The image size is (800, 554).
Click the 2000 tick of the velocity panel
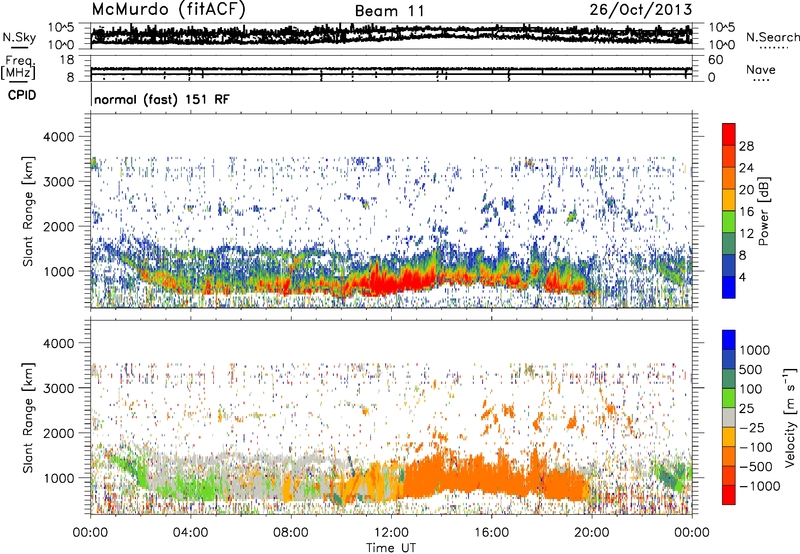pos(58,433)
